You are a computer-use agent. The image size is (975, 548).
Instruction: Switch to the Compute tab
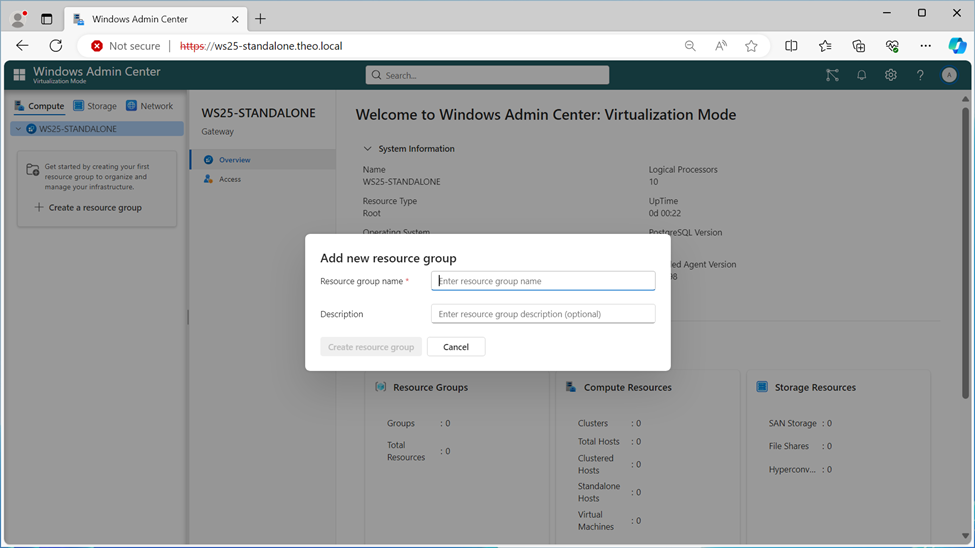pyautogui.click(x=39, y=106)
